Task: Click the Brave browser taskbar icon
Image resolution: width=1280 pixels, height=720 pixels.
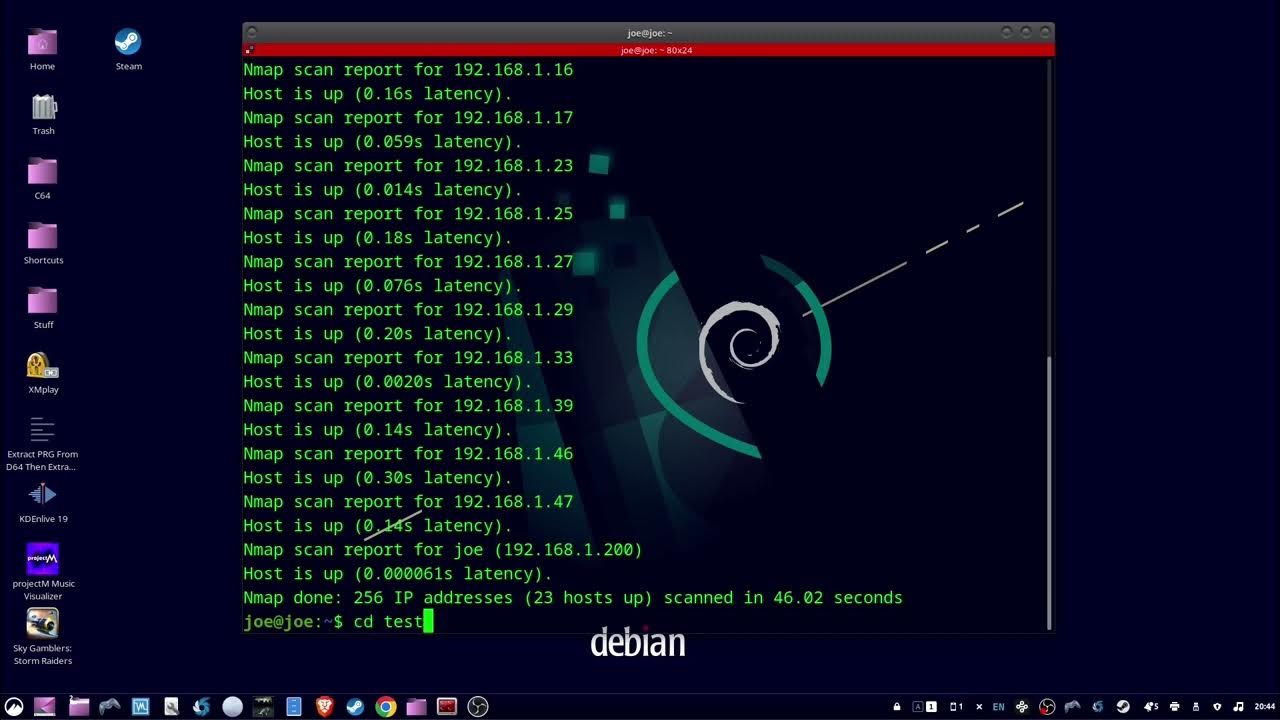Action: pos(325,706)
